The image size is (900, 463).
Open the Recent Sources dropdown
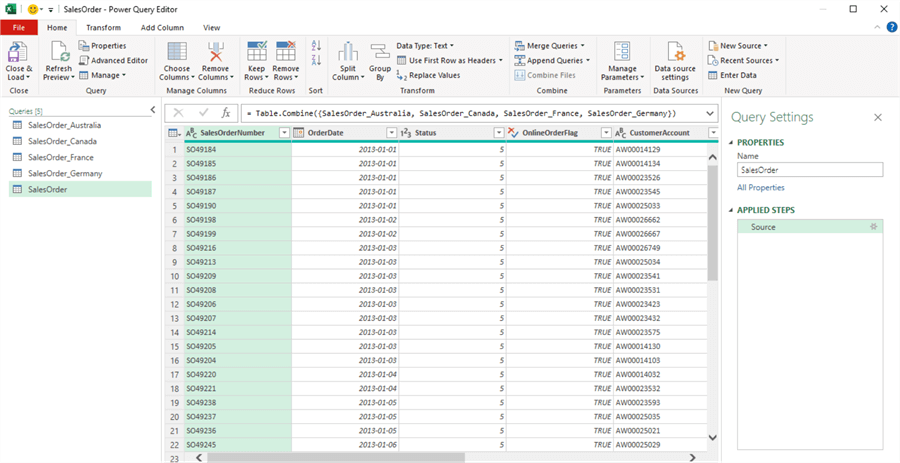(743, 60)
